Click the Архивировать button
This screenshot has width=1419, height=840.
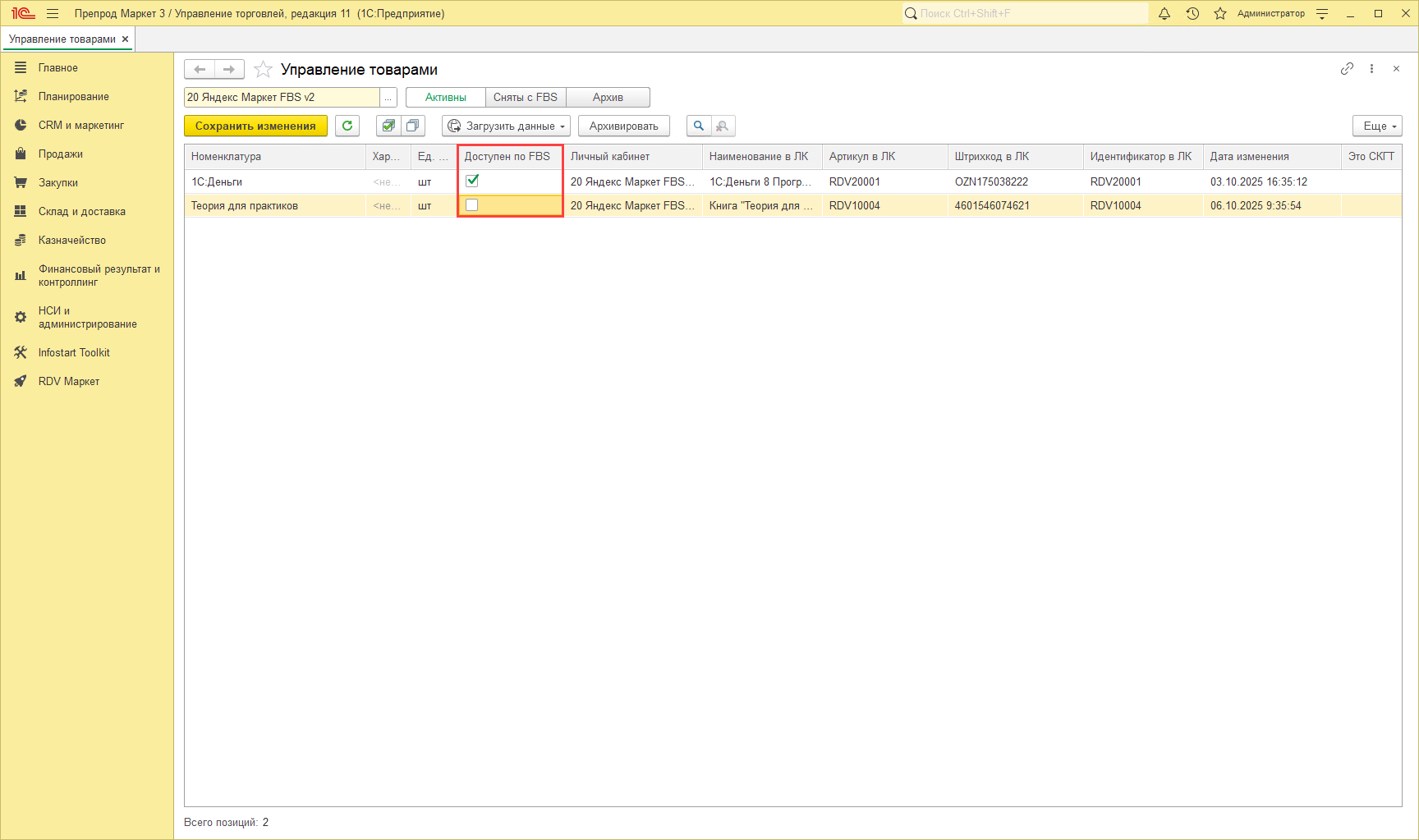pos(624,126)
